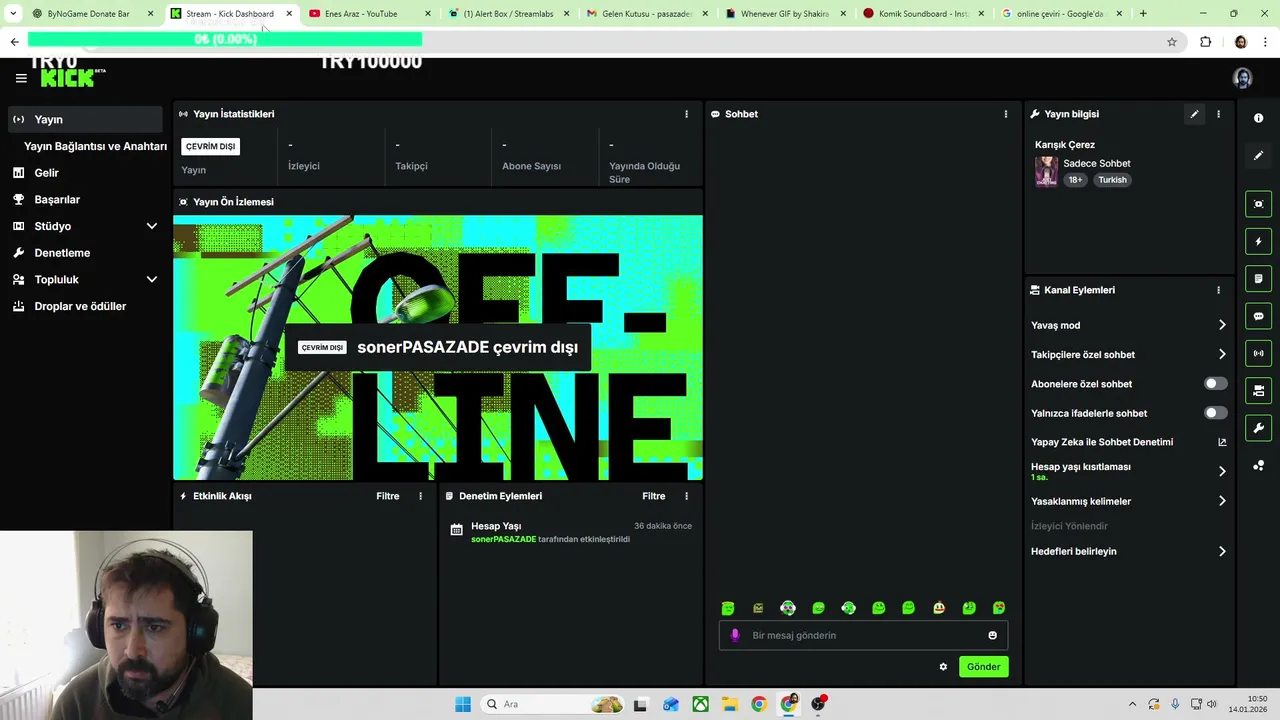Click the three-dots cluster icon in right rail
This screenshot has height=720, width=1280.
(1258, 465)
